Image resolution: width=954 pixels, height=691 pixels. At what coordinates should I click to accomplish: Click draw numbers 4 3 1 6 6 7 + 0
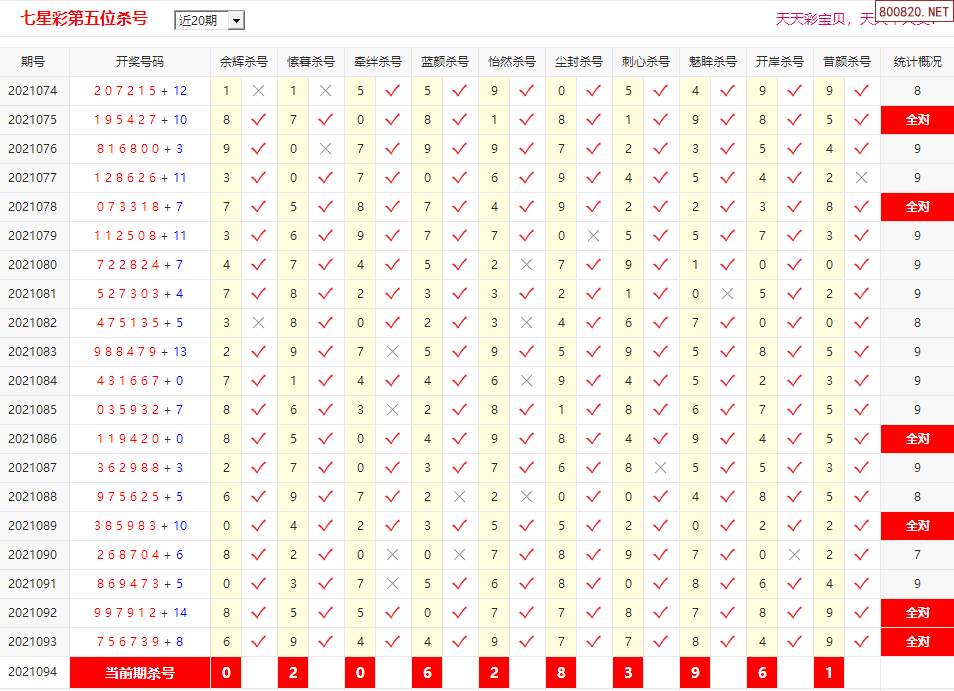click(x=140, y=381)
